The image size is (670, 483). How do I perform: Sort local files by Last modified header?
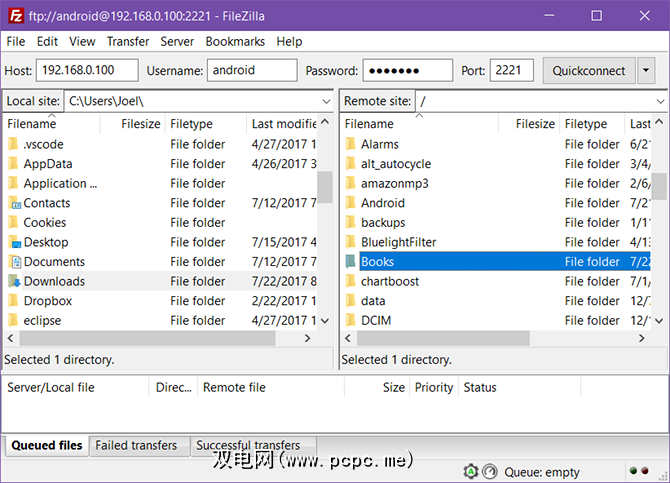coord(282,124)
